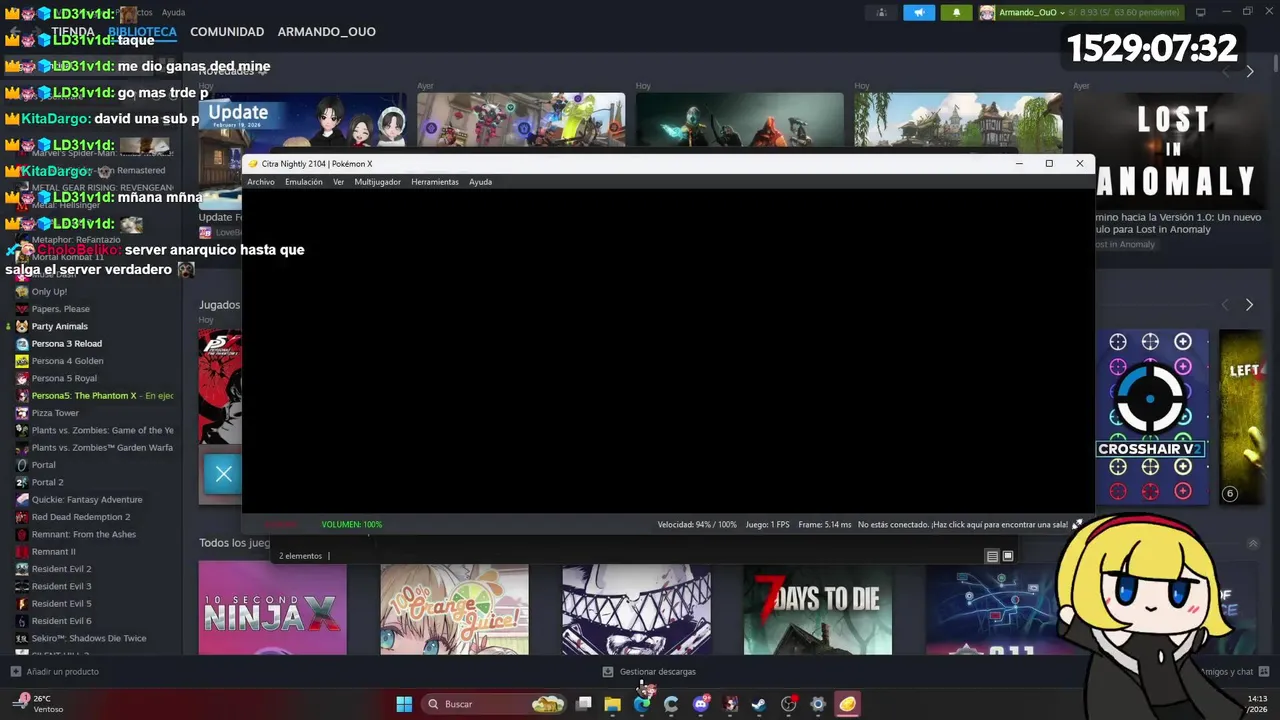Image resolution: width=1280 pixels, height=720 pixels.
Task: Click Velocidad 94% / 100% status text
Action: (x=697, y=524)
